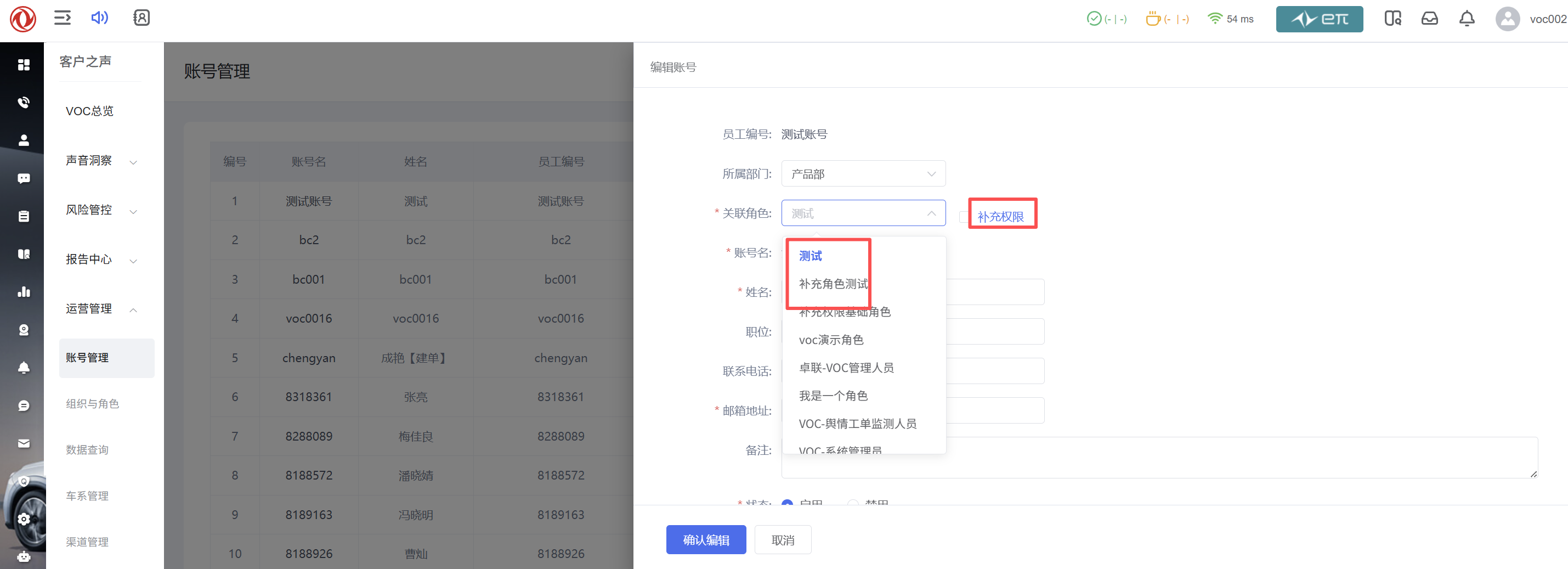Open the settings gear icon in left rail

click(x=24, y=519)
